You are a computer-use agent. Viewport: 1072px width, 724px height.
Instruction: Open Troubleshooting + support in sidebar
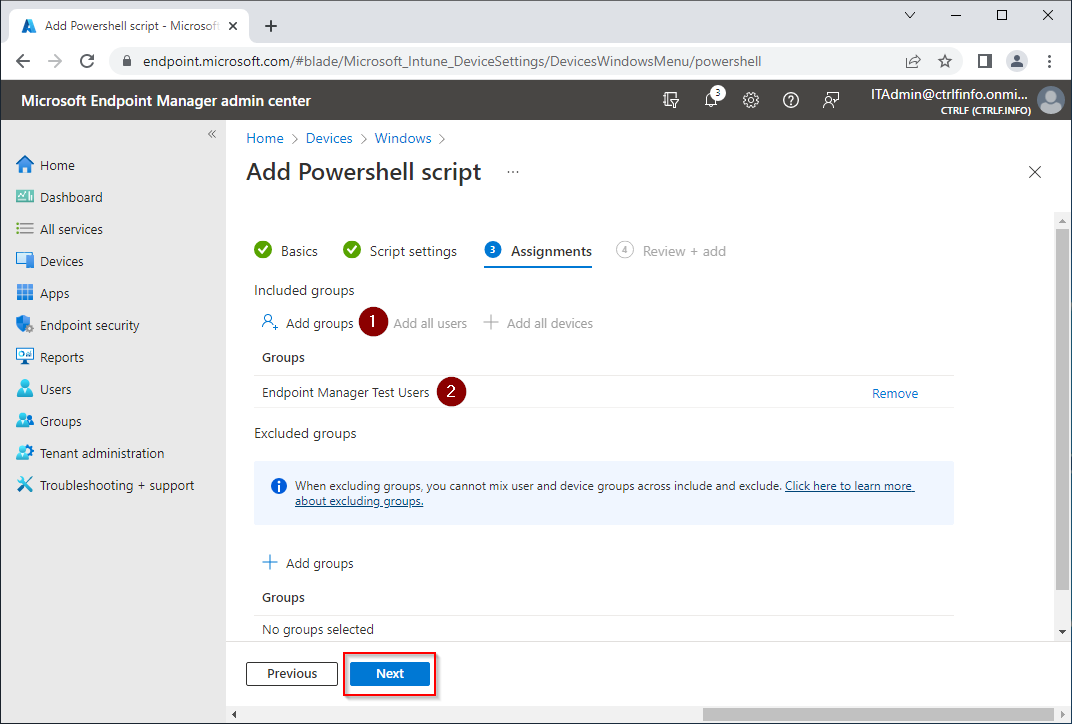pos(116,485)
